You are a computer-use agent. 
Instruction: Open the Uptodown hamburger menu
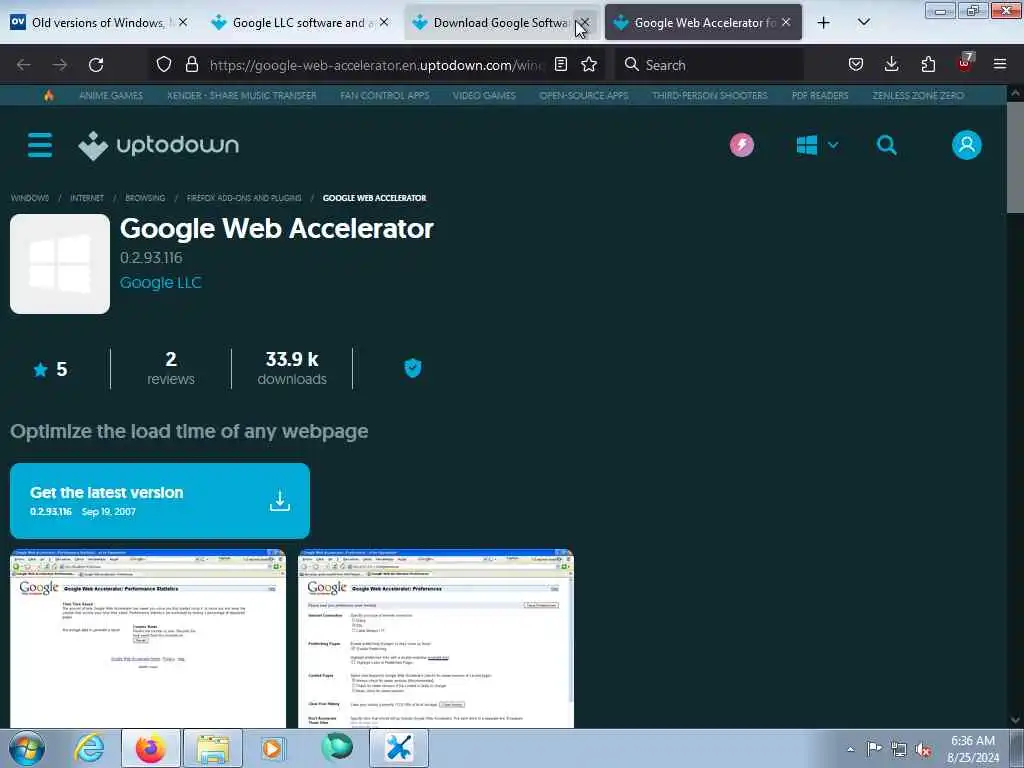40,145
